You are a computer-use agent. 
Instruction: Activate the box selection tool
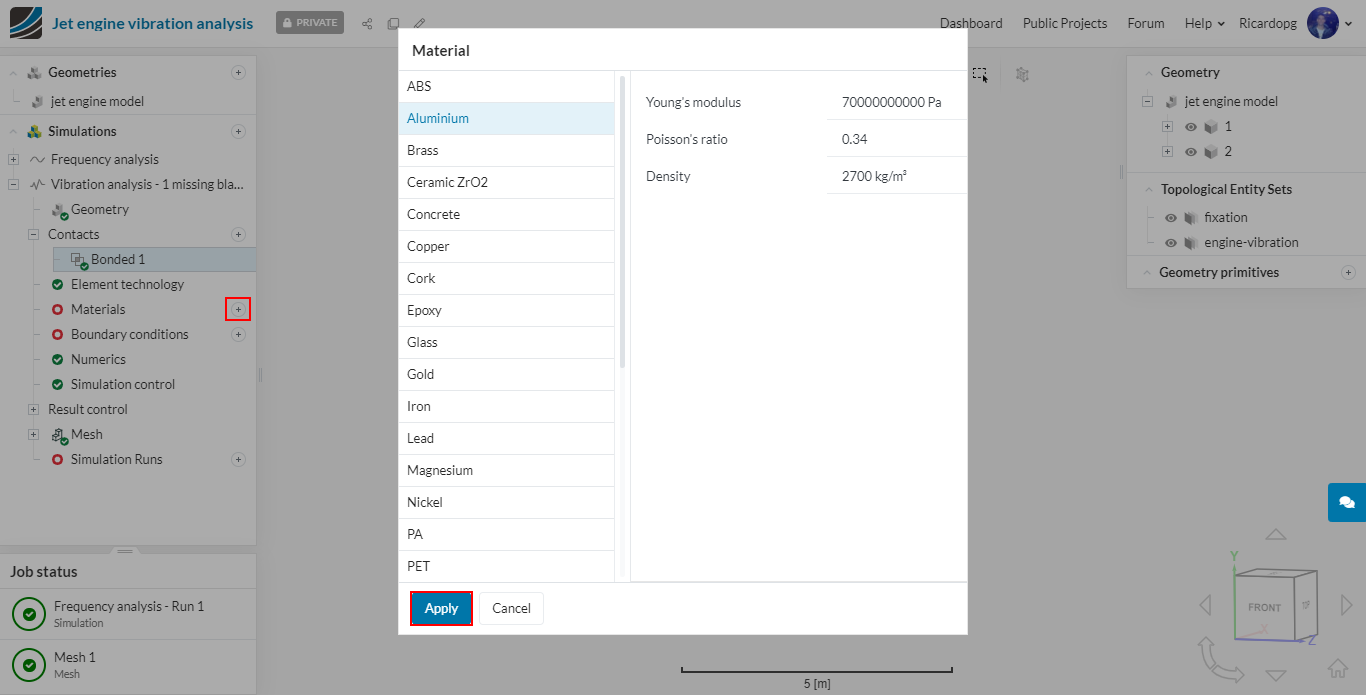[x=980, y=74]
